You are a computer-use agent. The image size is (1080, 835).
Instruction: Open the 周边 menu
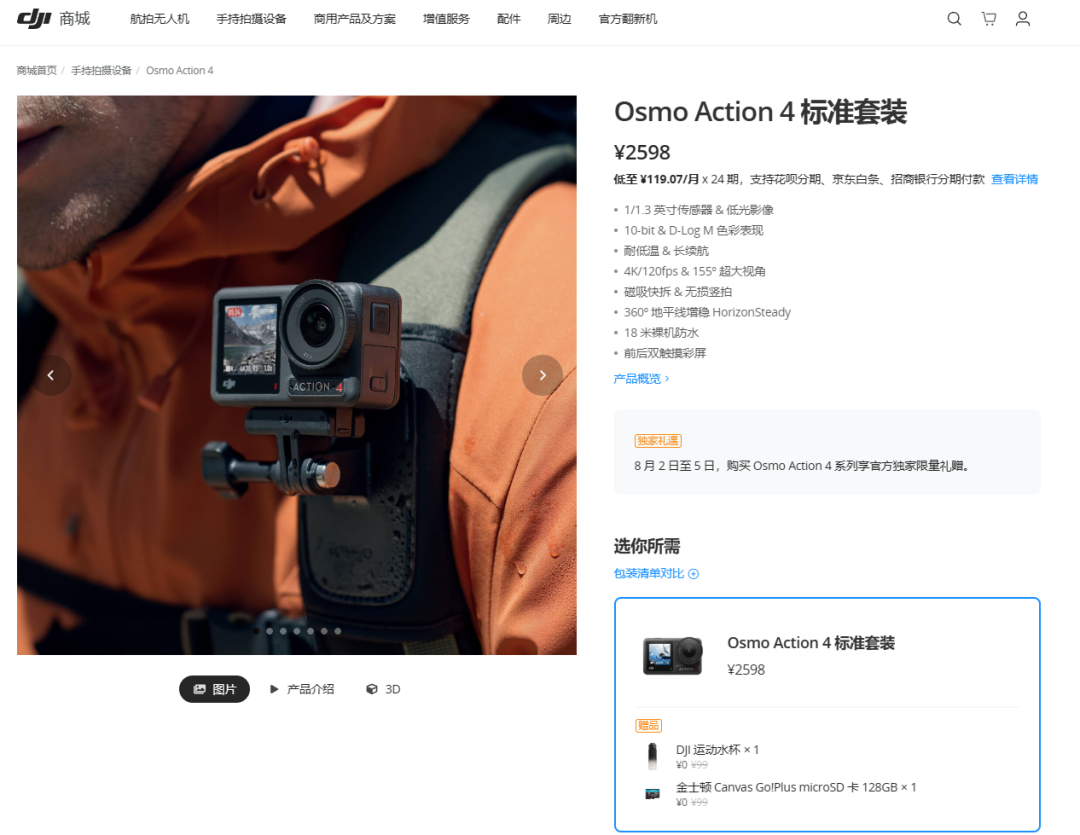pyautogui.click(x=559, y=19)
